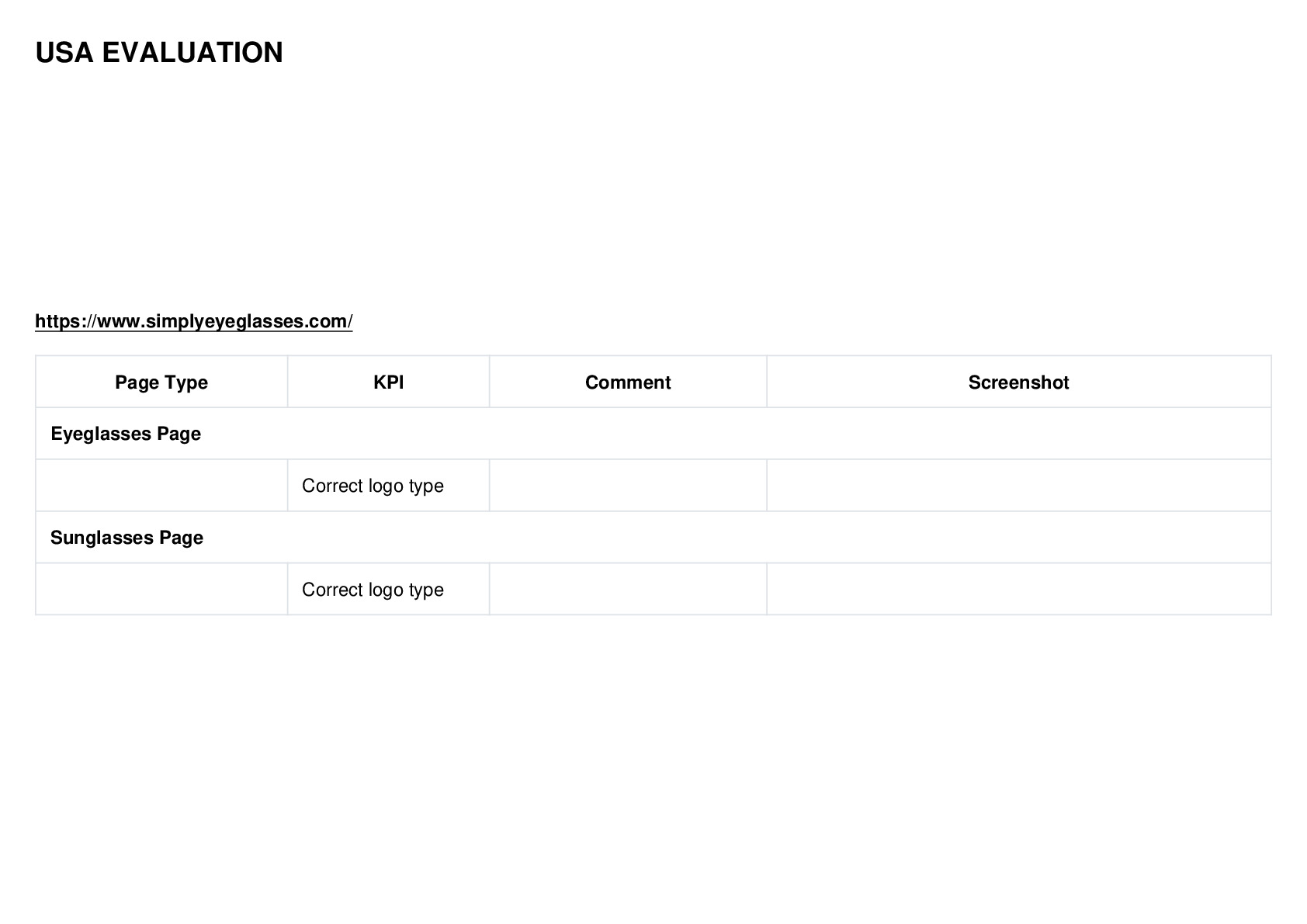Click the Sunglasses Page section row
Screen dimensions: 1307x924
coord(653,538)
